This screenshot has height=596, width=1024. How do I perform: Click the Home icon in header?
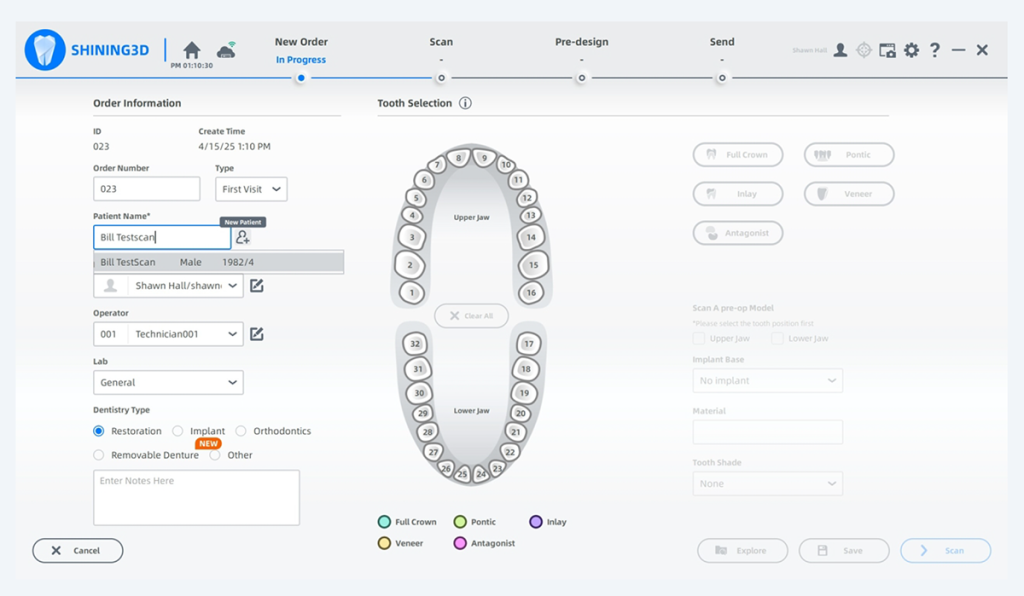tap(192, 50)
